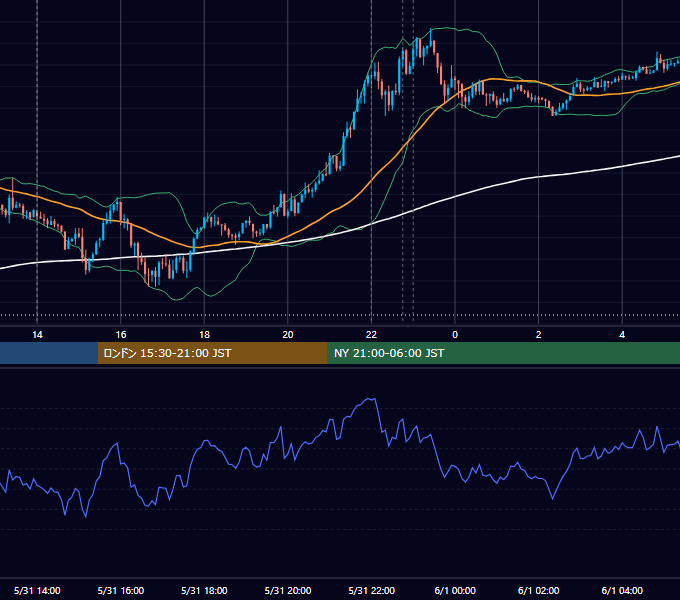Click the candlestick at the chart's highest price
The width and height of the screenshot is (680, 600).
pyautogui.click(x=431, y=38)
